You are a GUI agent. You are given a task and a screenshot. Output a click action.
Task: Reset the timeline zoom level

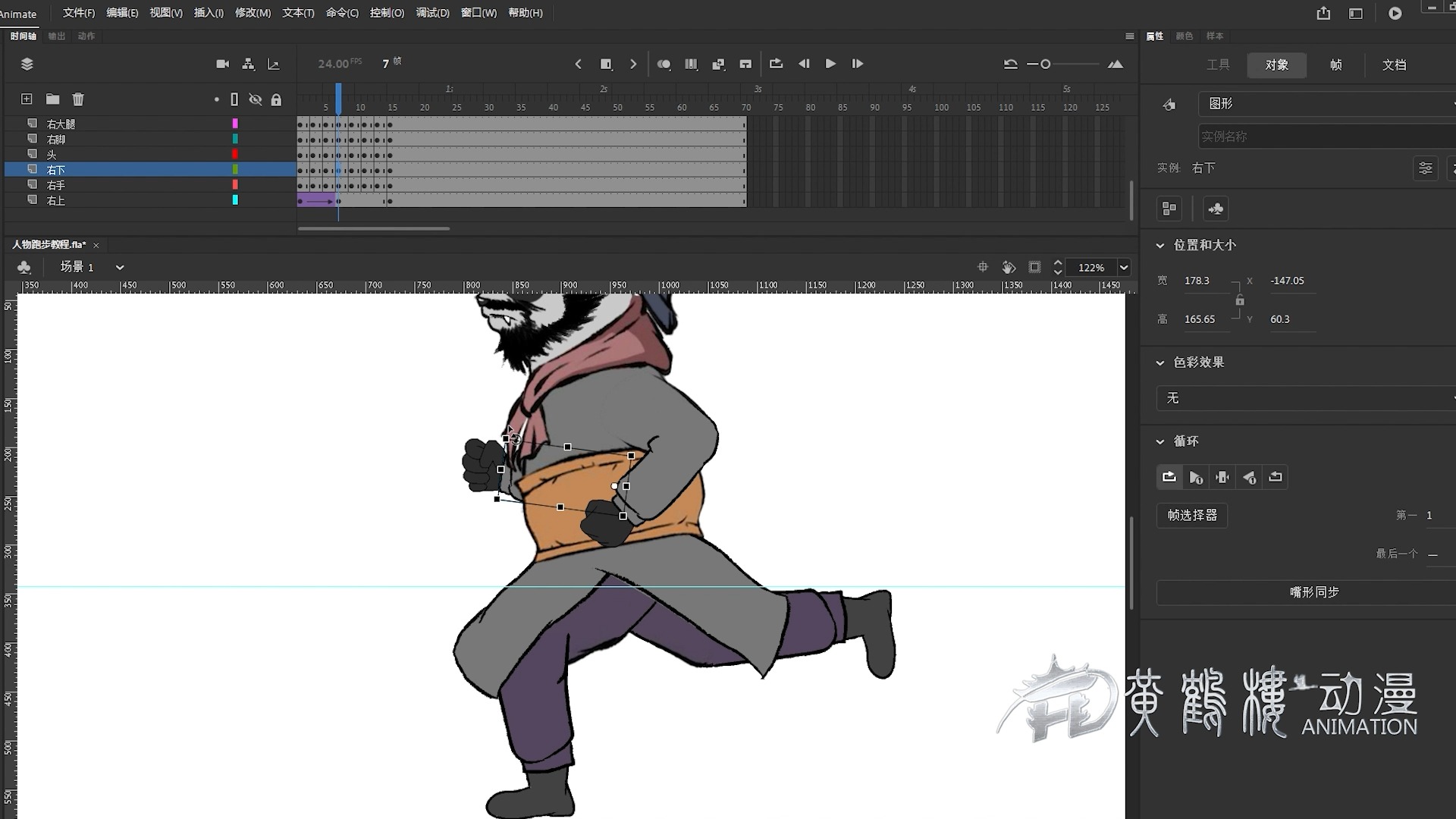coord(1010,64)
